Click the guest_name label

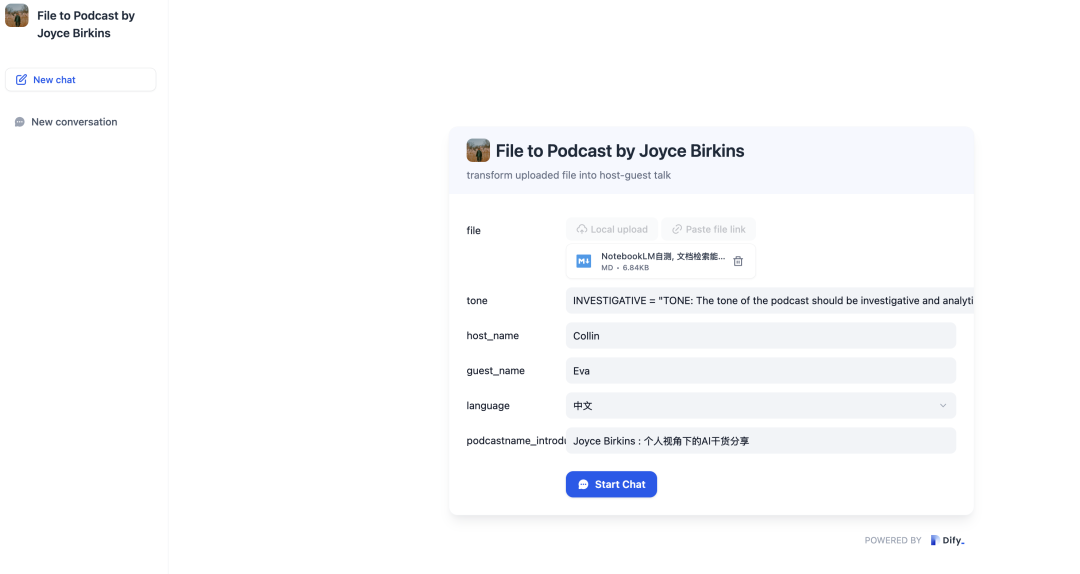coord(495,371)
